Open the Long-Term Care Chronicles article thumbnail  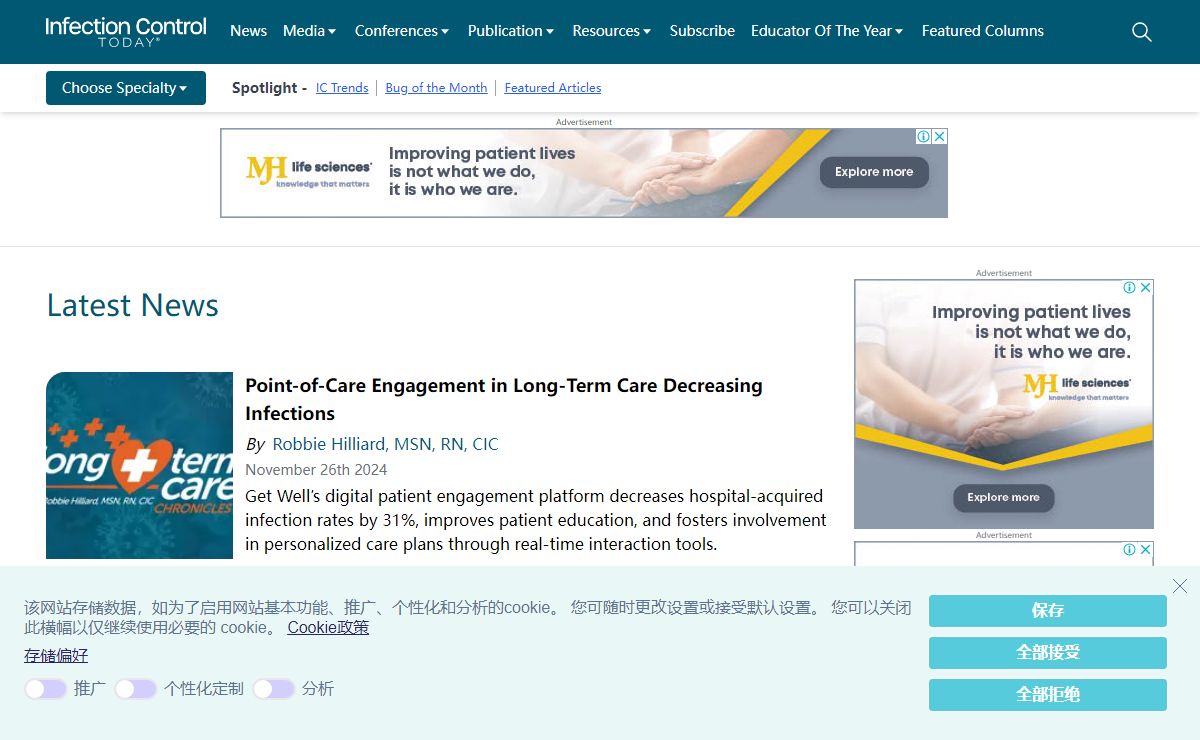point(139,465)
